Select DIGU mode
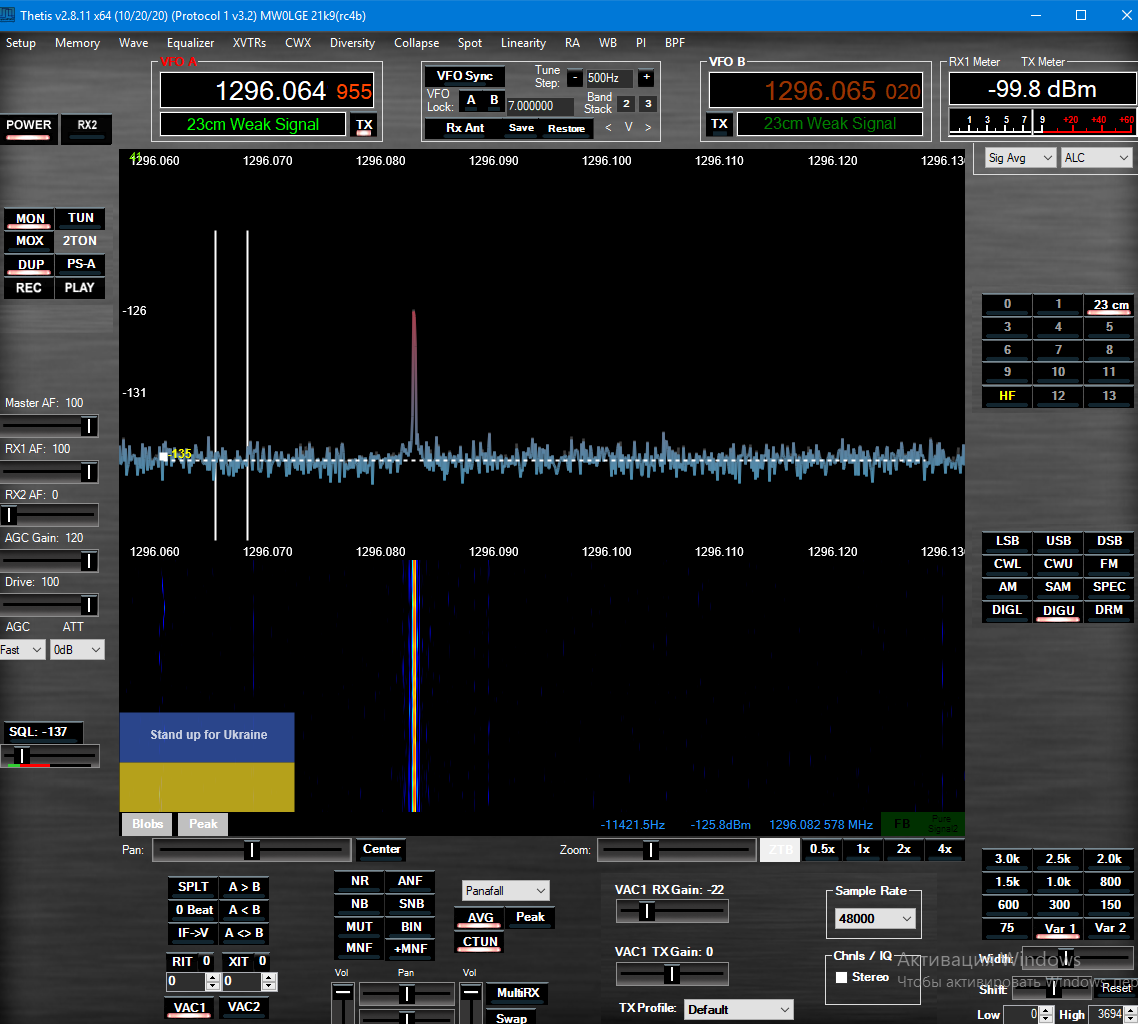This screenshot has width=1138, height=1024. tap(1057, 610)
